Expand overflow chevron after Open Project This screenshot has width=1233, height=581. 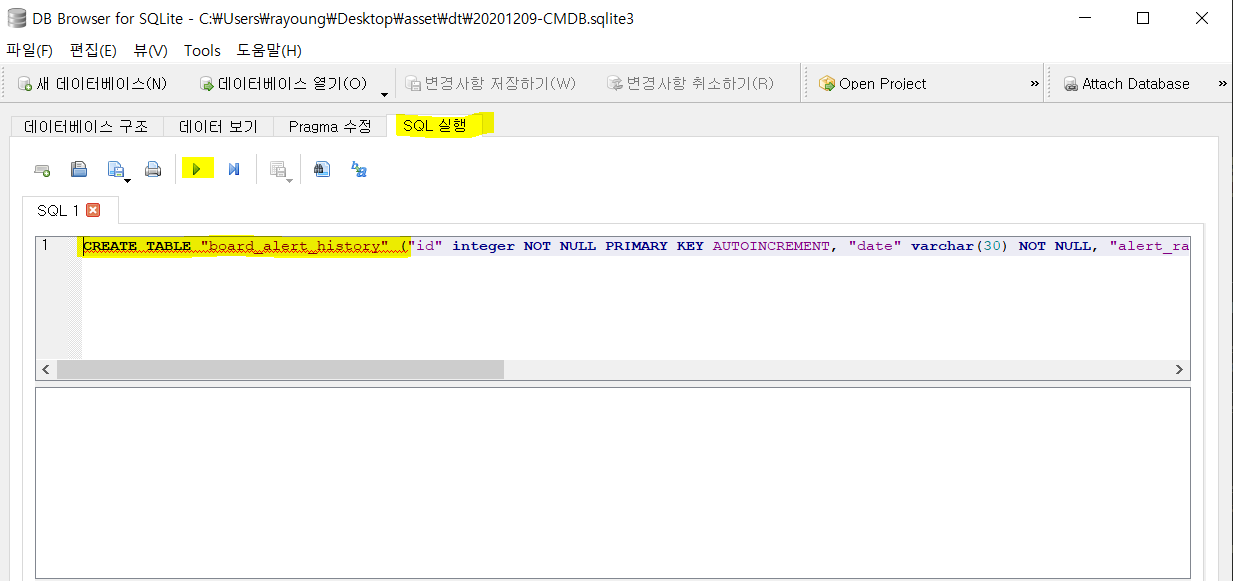(x=1034, y=84)
